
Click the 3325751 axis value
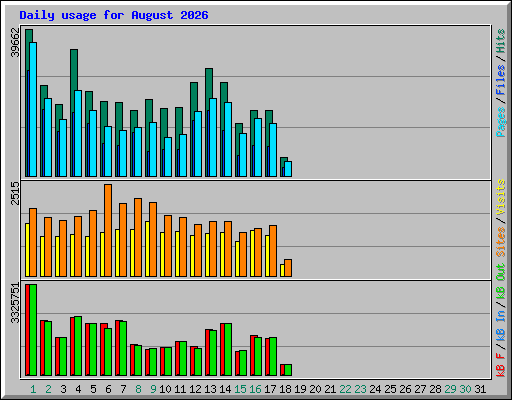pos(15,303)
